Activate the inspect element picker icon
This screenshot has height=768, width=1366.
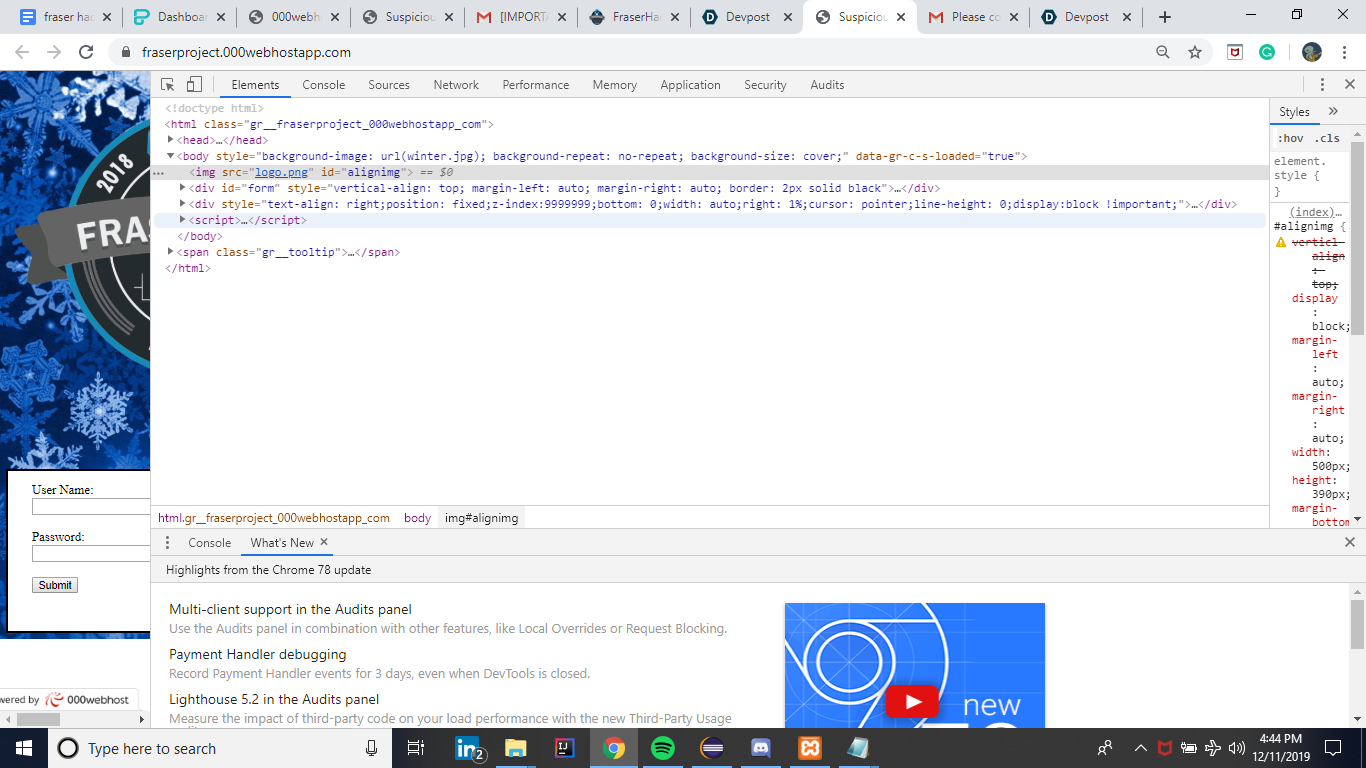pyautogui.click(x=168, y=85)
